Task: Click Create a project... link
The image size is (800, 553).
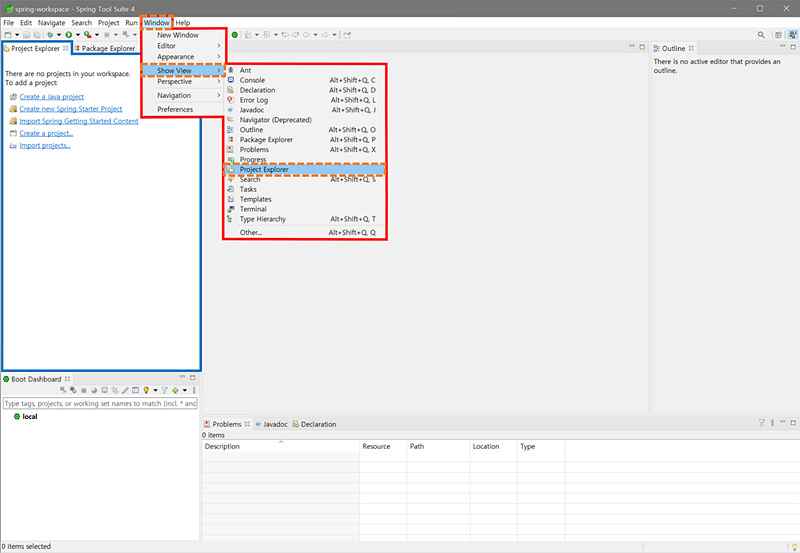Action: tap(46, 133)
